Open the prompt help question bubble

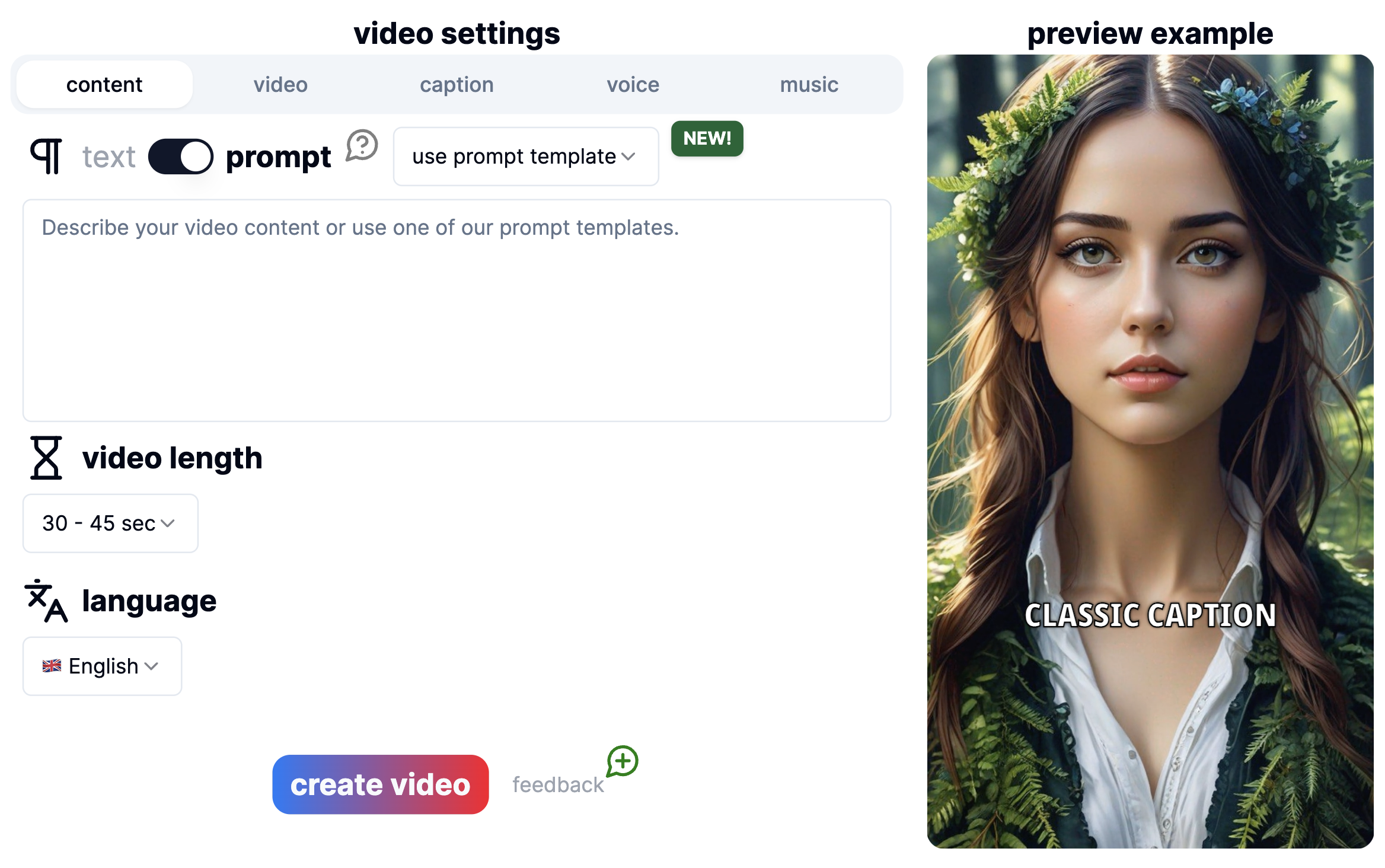click(362, 144)
